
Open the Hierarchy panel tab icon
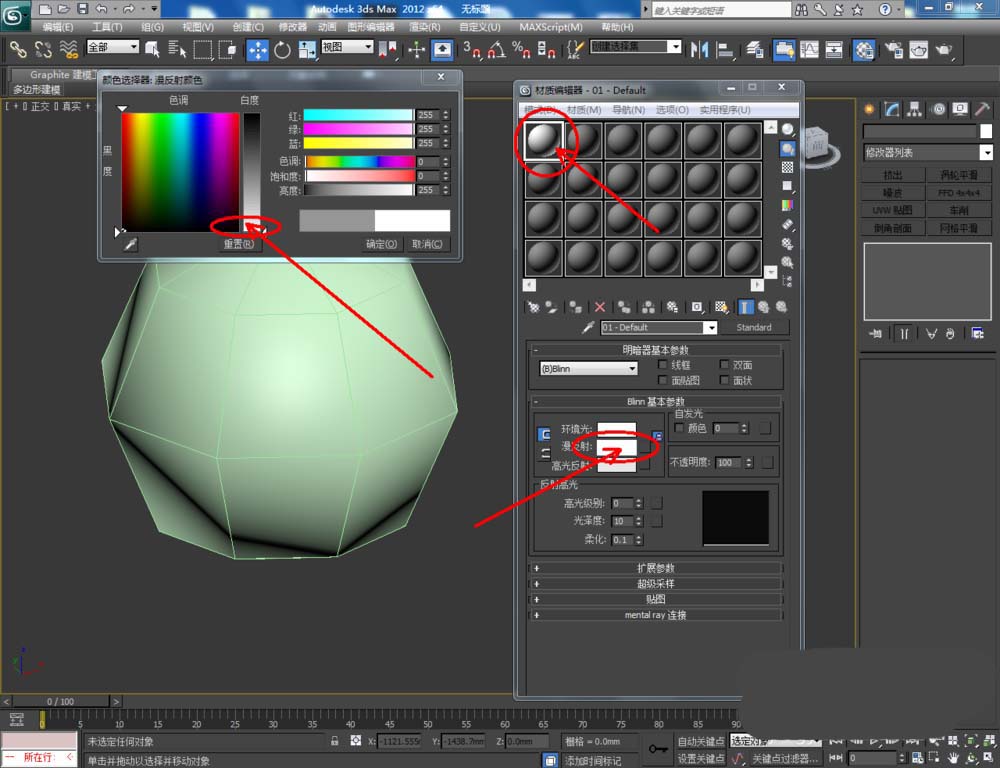pos(915,110)
